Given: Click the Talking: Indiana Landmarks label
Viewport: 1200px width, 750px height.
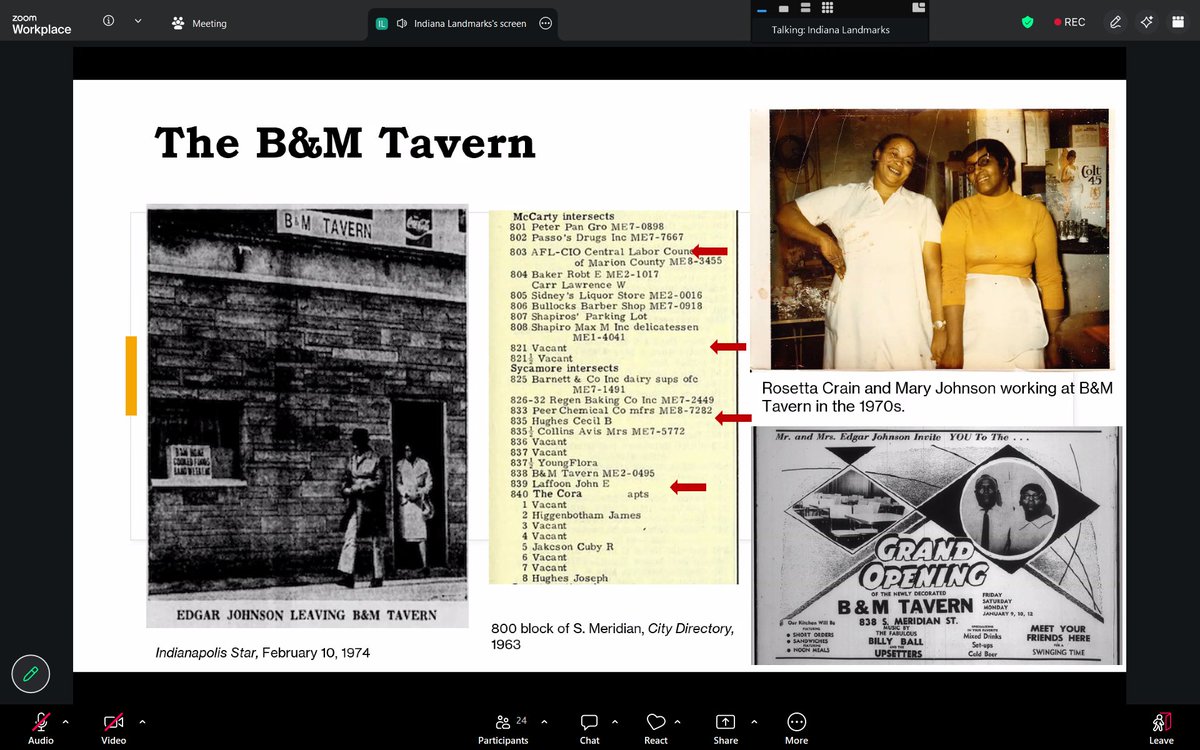Looking at the screenshot, I should coord(830,30).
